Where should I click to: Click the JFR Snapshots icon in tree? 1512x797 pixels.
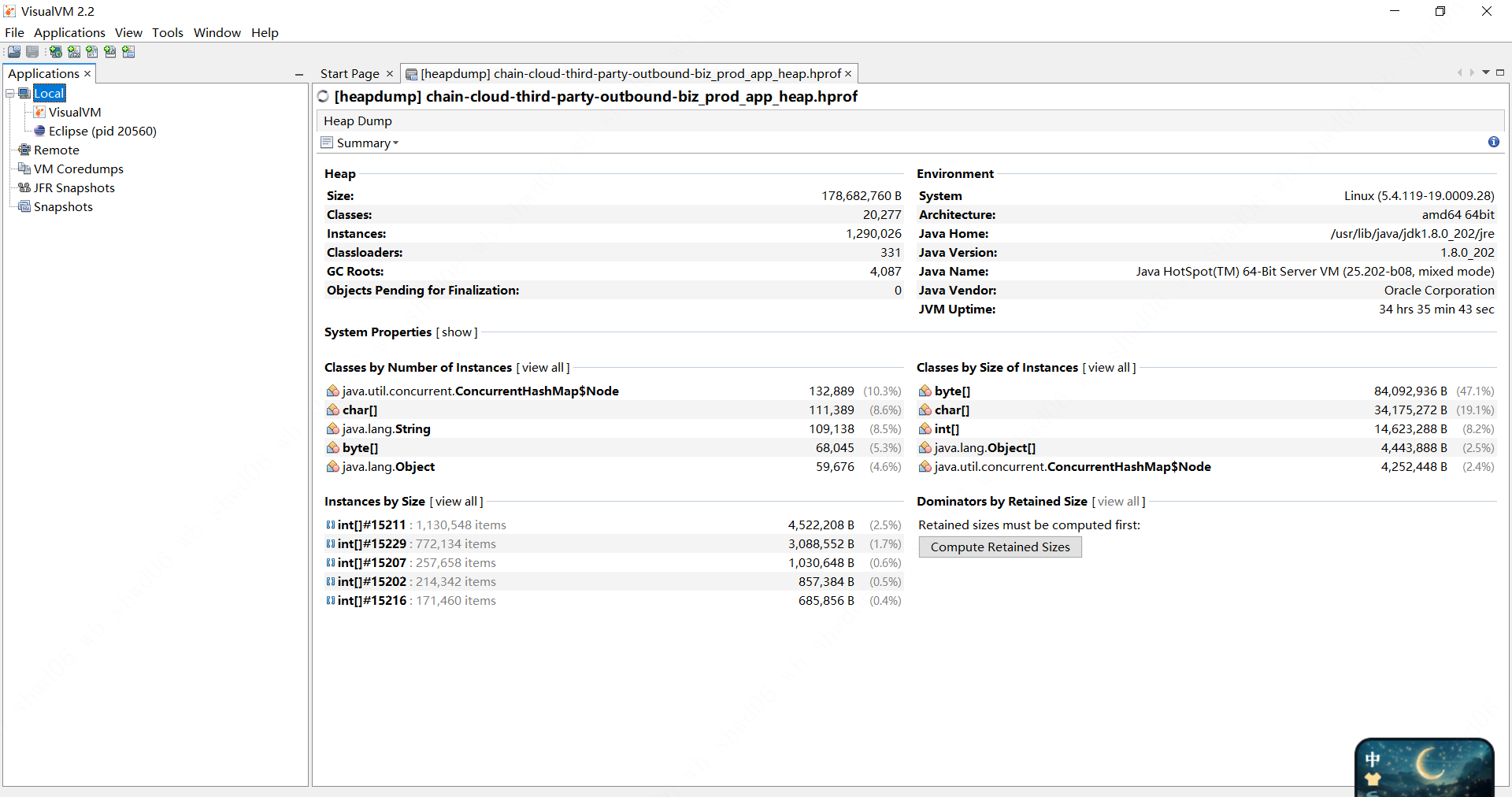pos(24,187)
